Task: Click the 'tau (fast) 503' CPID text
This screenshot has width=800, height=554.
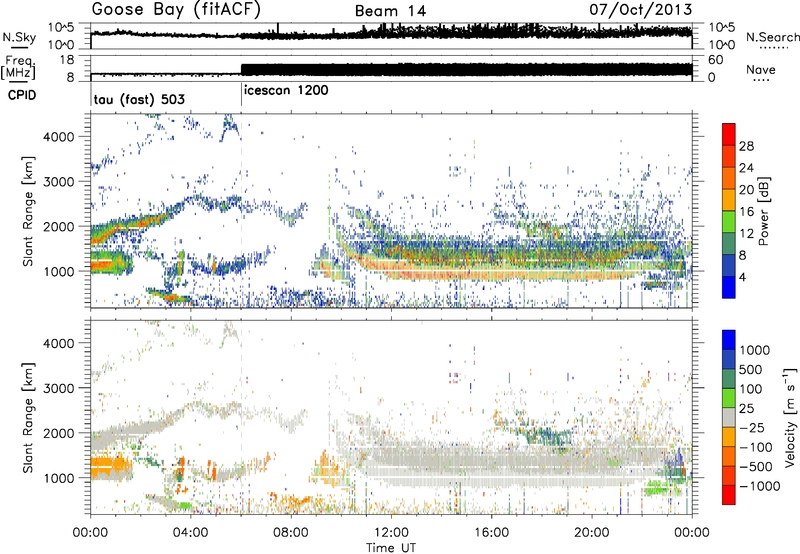Action: (x=139, y=99)
